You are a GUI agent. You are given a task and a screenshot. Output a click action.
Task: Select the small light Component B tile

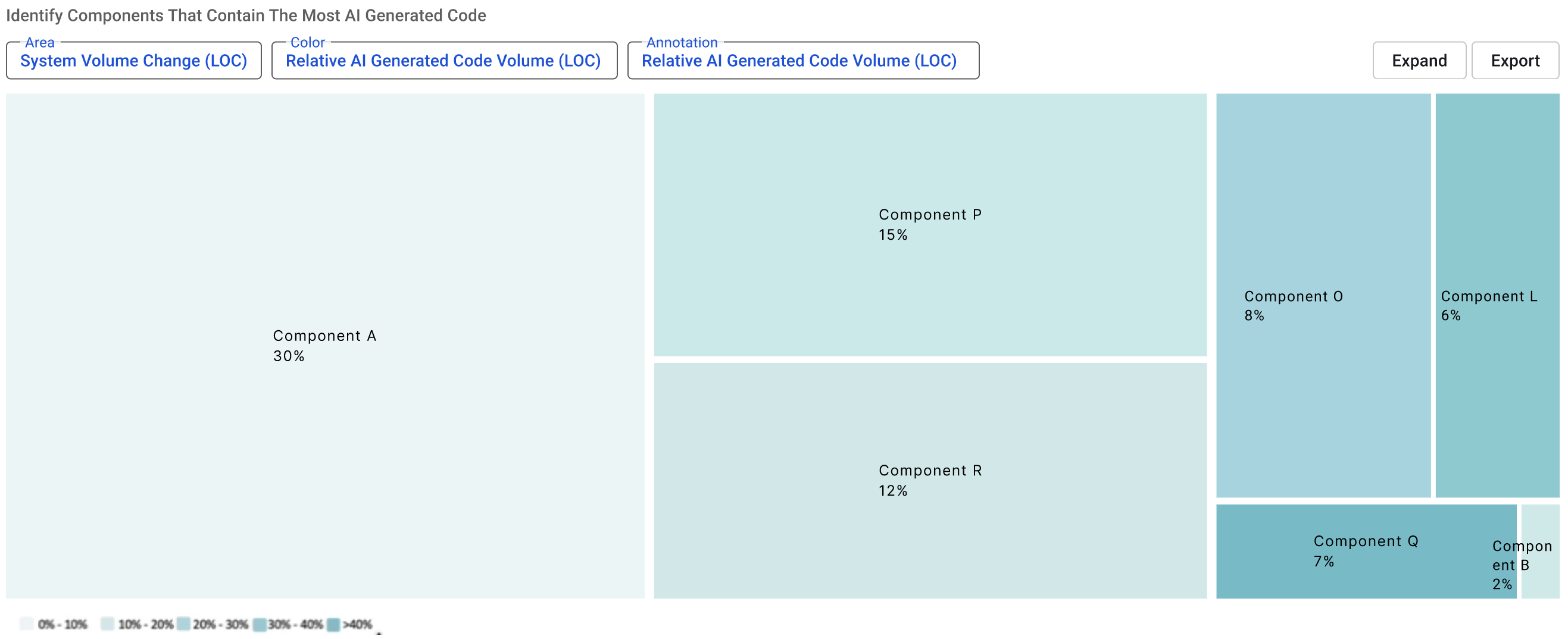pyautogui.click(x=1540, y=552)
